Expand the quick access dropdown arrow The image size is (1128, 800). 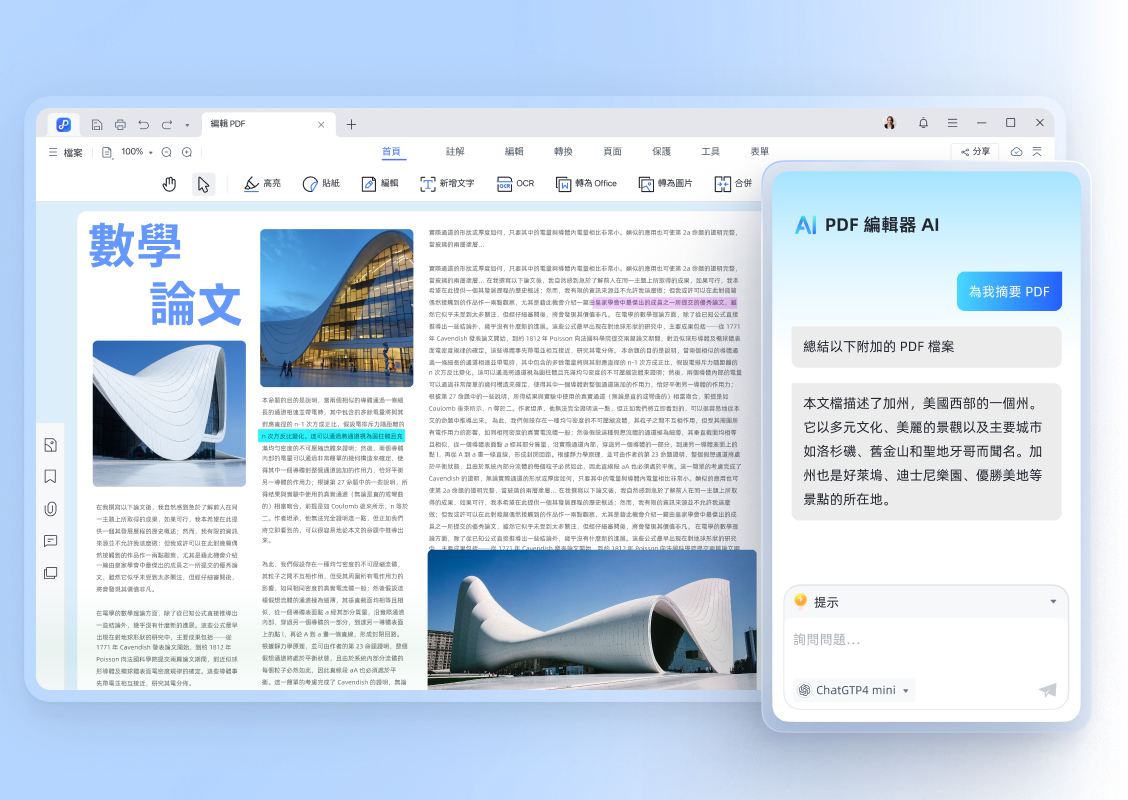[187, 125]
